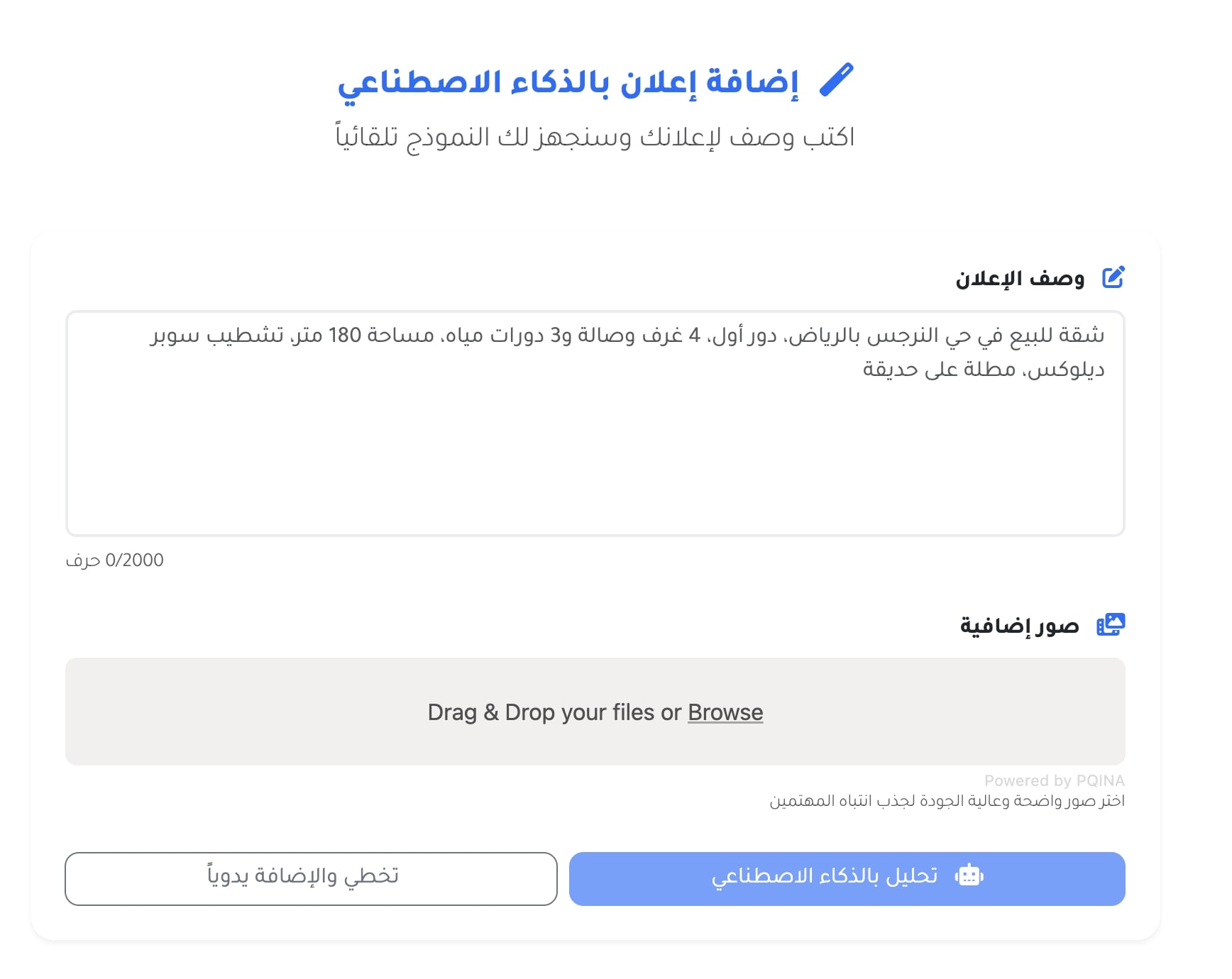Screen dimensions: 1232x979
Task: Select the وصف الإعلان section label
Action: pyautogui.click(x=1020, y=278)
